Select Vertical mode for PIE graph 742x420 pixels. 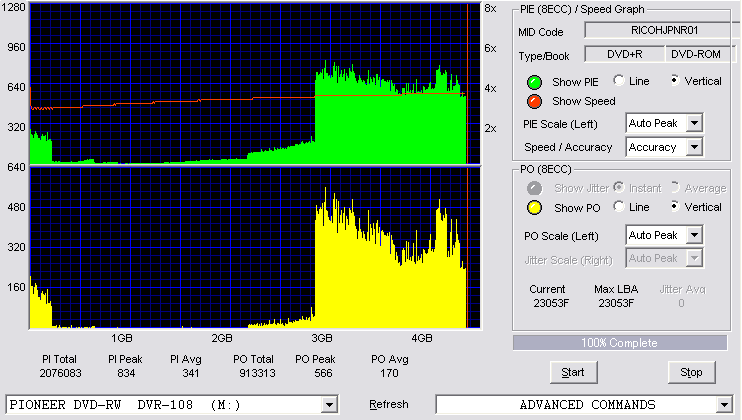pyautogui.click(x=675, y=80)
